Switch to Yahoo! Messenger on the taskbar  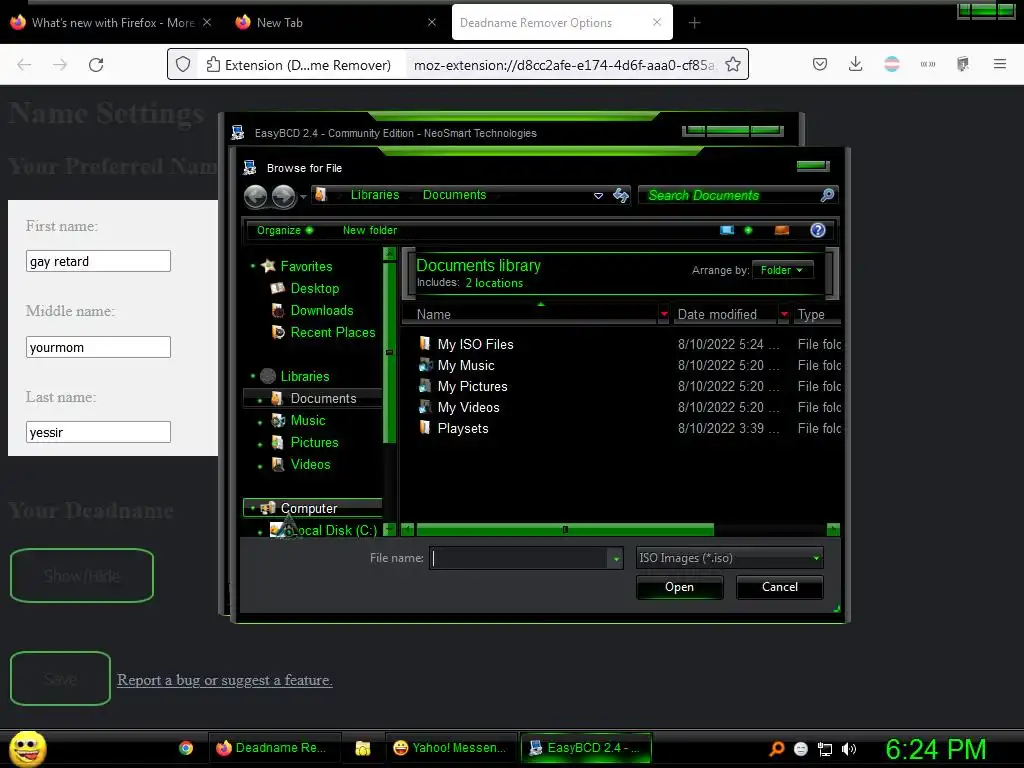[x=450, y=748]
